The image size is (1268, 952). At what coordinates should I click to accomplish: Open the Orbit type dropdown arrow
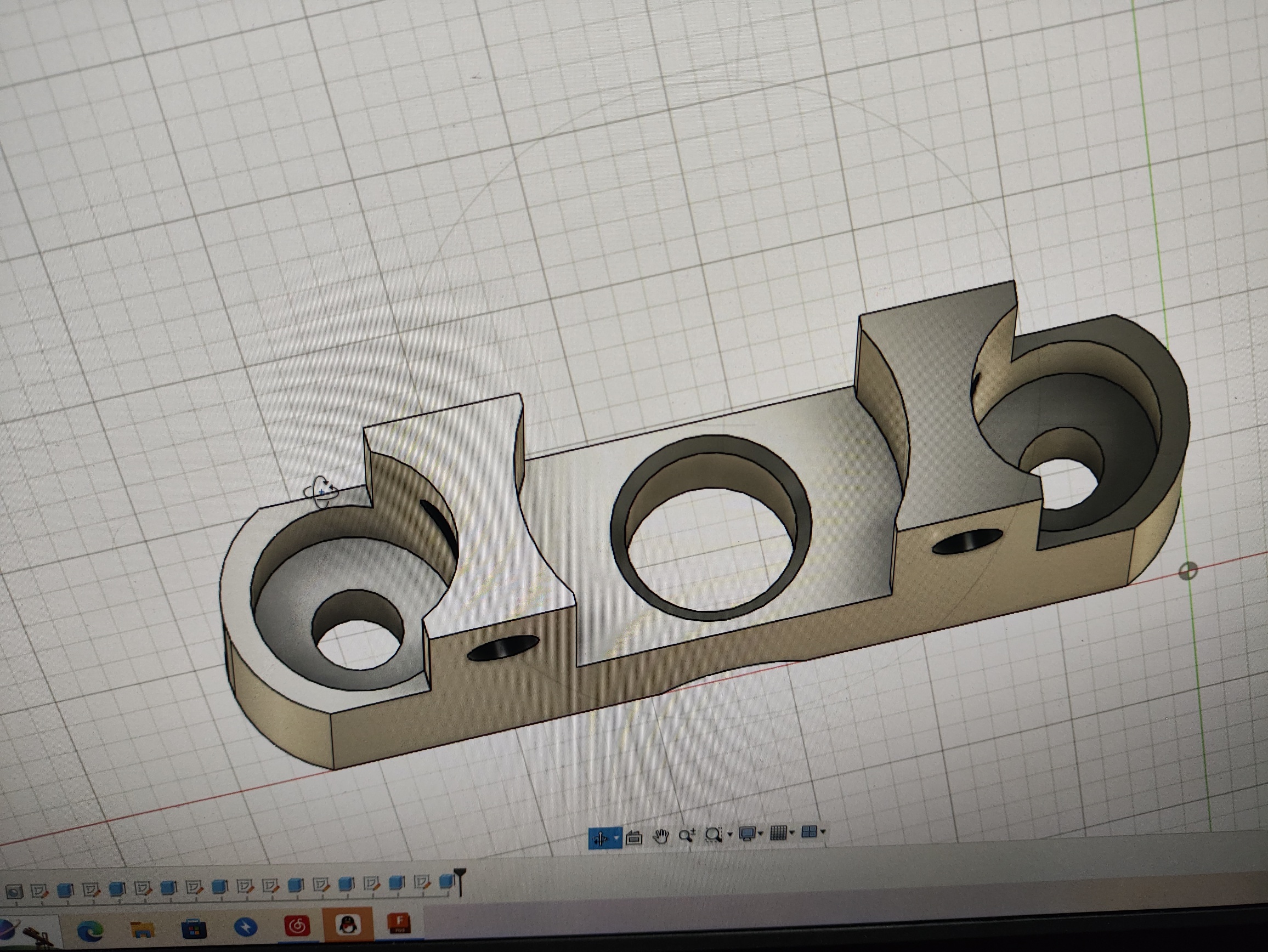click(x=616, y=838)
